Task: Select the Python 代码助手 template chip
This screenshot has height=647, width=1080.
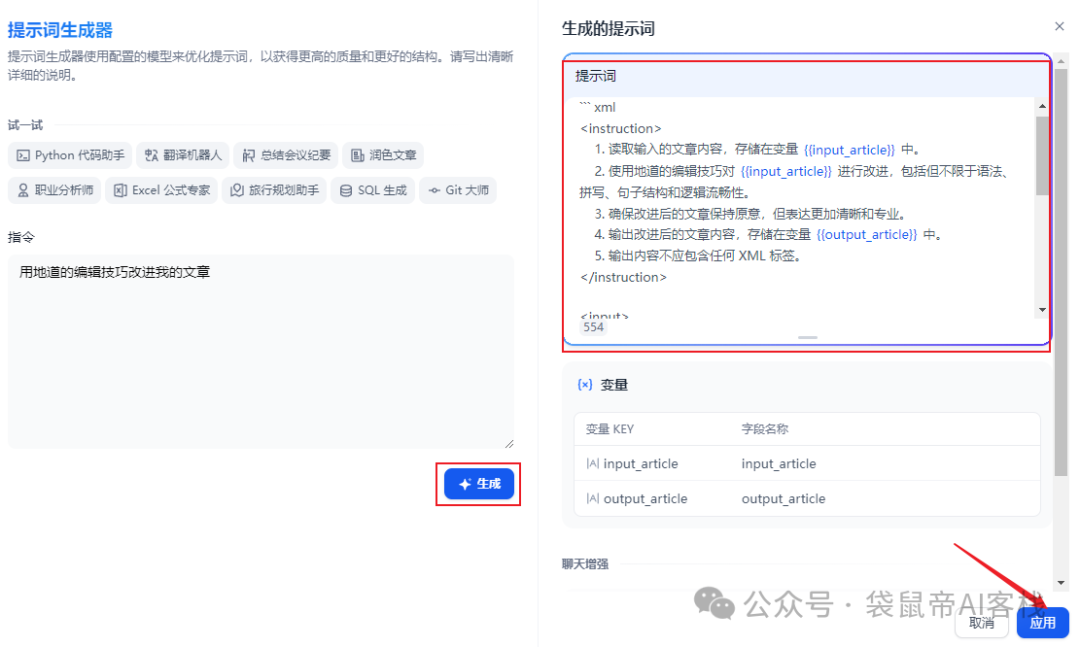Action: 70,155
